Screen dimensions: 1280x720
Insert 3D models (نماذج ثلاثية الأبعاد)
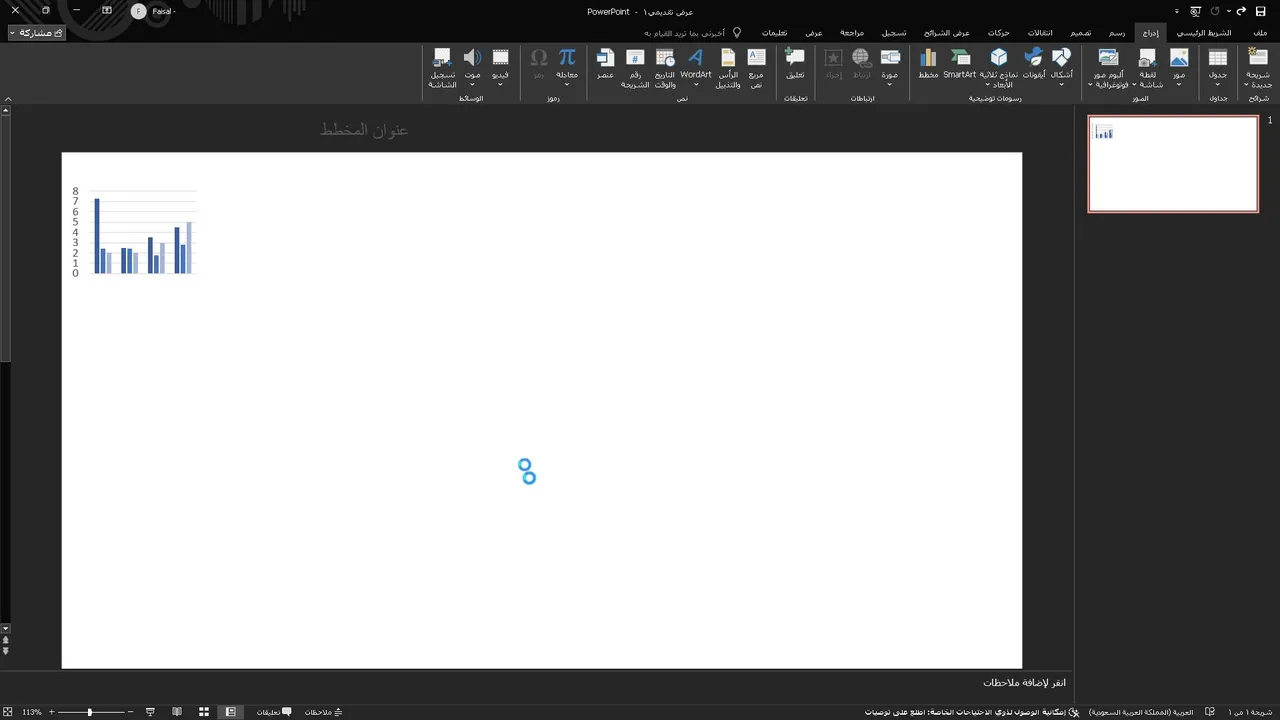[999, 67]
